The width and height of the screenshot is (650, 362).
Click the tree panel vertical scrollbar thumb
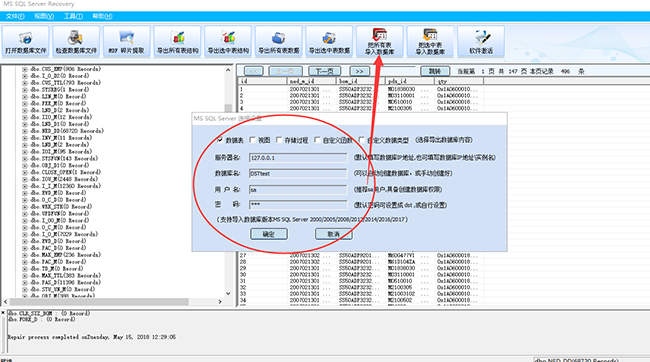point(228,109)
